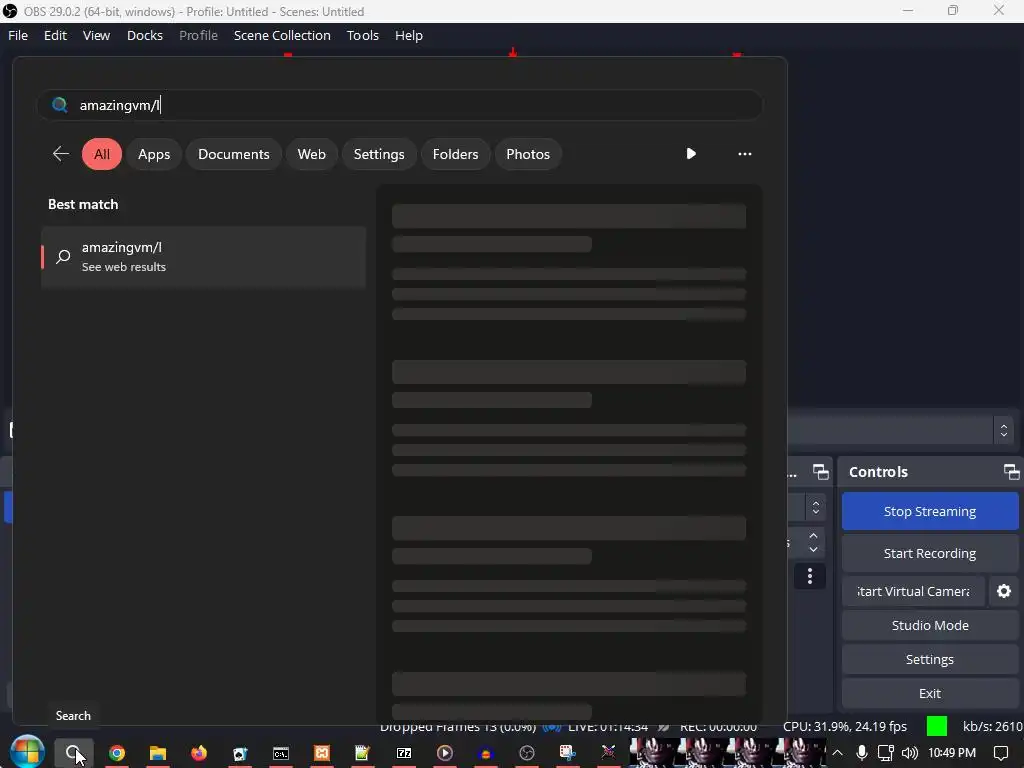Select the Apps search filter
The image size is (1024, 768).
click(x=154, y=154)
